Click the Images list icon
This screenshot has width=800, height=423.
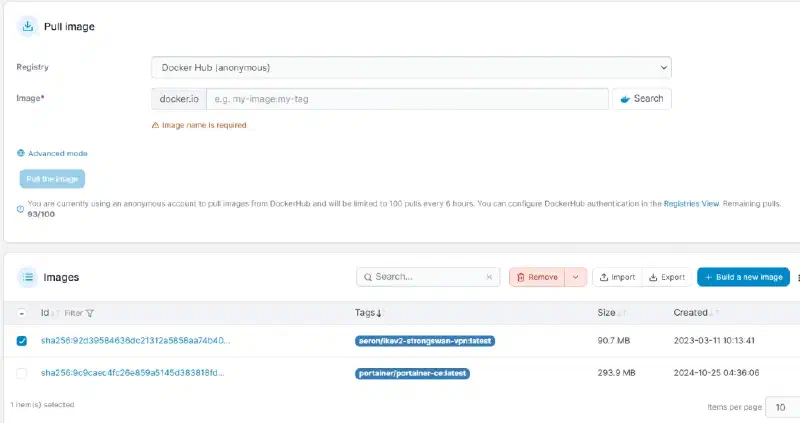(x=28, y=277)
